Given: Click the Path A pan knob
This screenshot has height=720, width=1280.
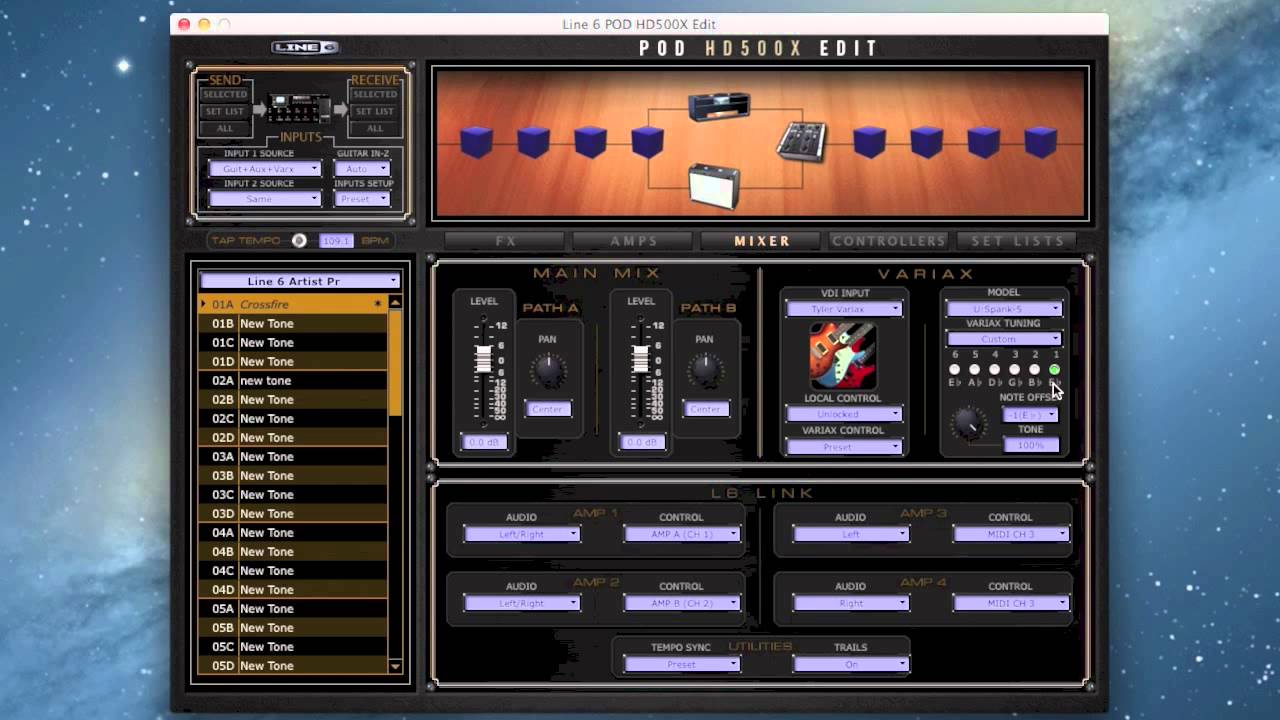Looking at the screenshot, I should click(x=547, y=371).
